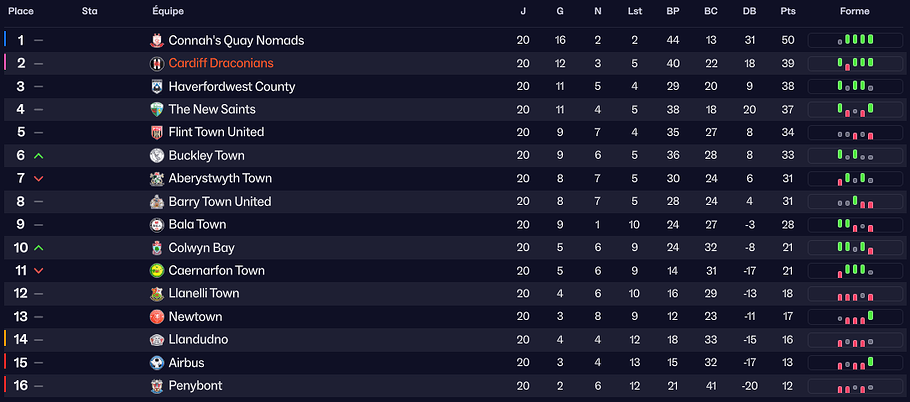Click Airbus club crest icon
Screen dimensions: 910x402
click(157, 363)
